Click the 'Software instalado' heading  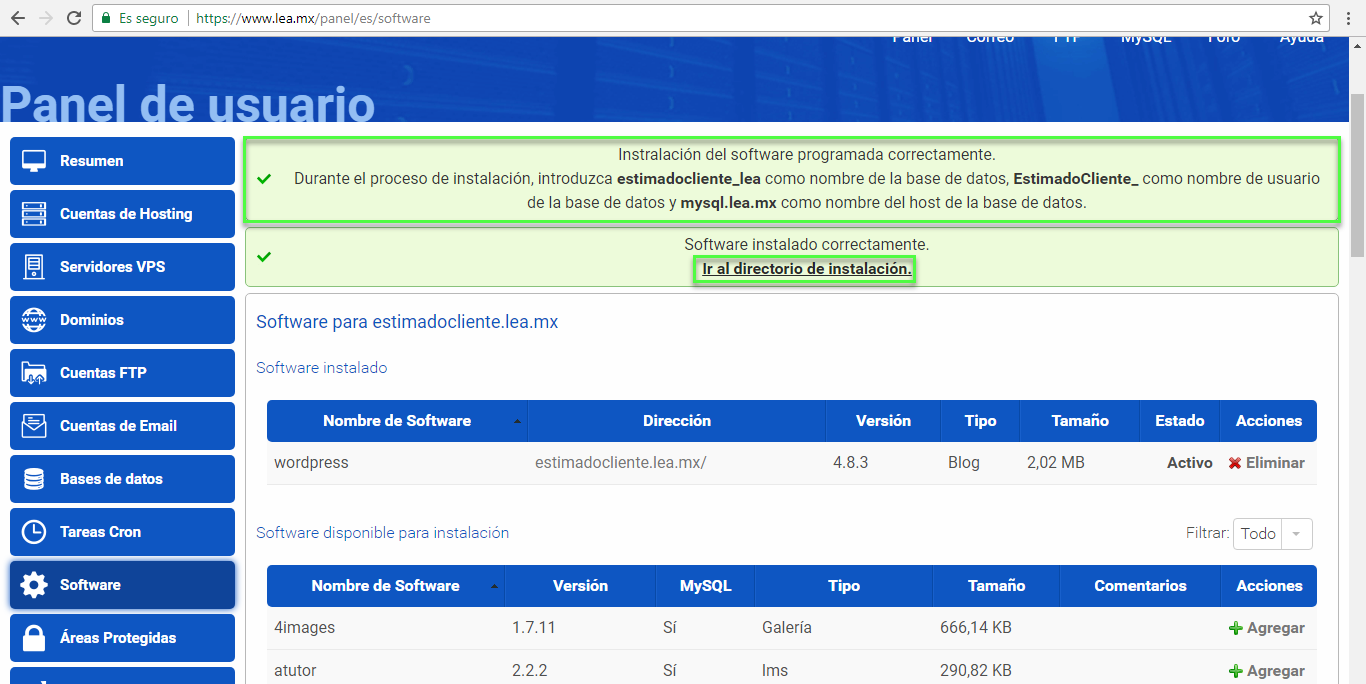coord(321,368)
